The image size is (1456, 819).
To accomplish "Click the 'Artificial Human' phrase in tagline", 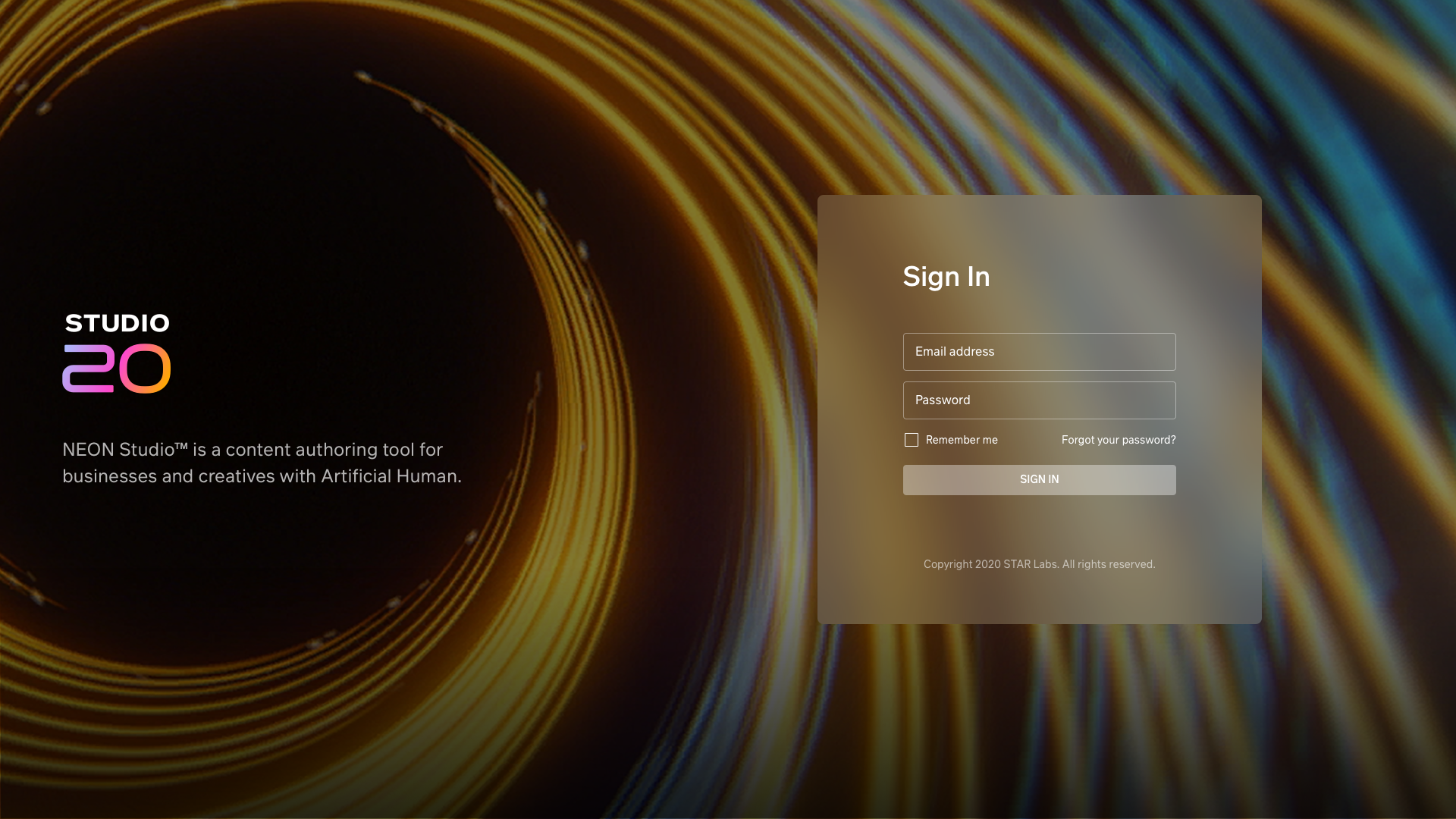I will pyautogui.click(x=389, y=476).
